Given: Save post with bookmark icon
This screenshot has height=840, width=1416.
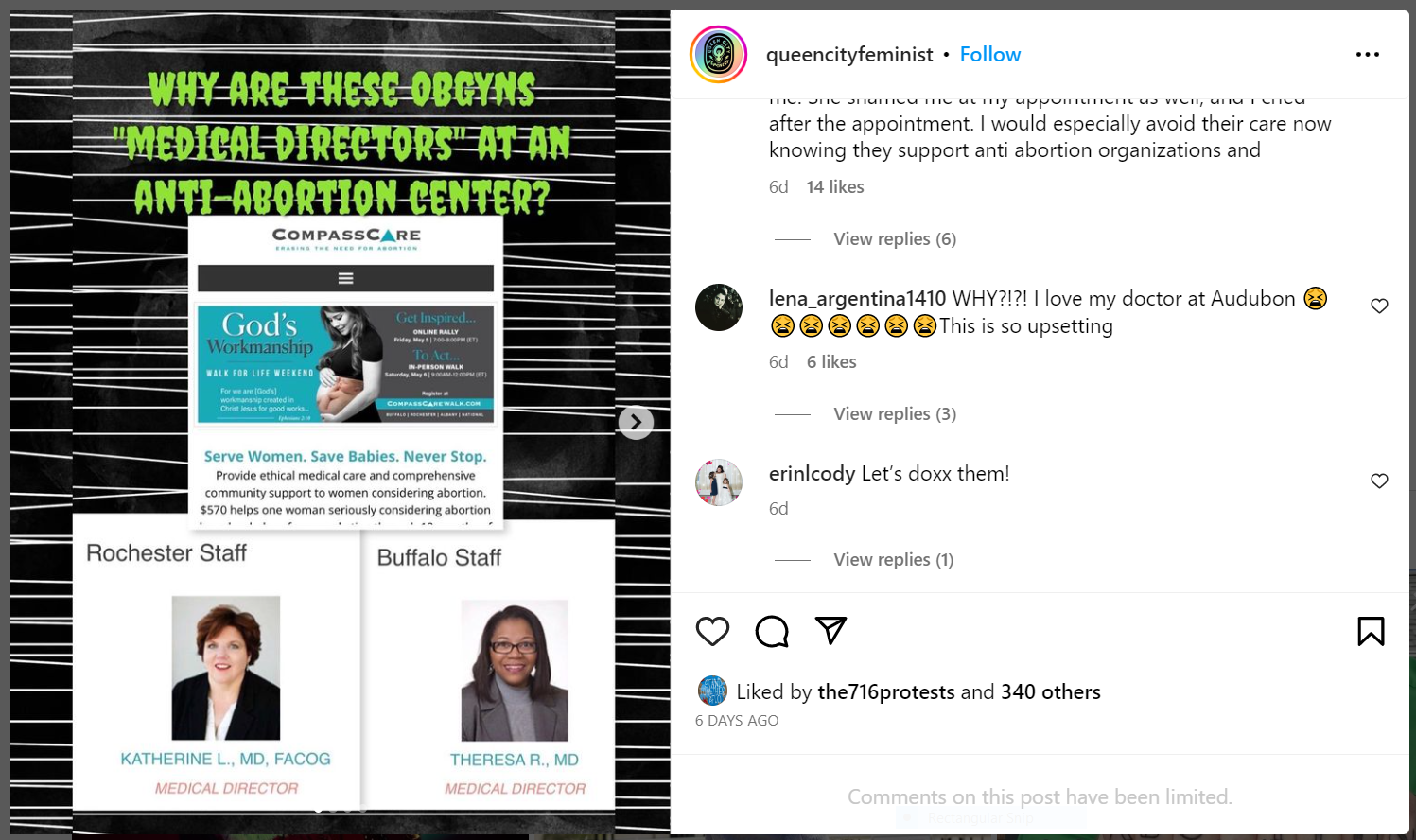Looking at the screenshot, I should pos(1371,631).
